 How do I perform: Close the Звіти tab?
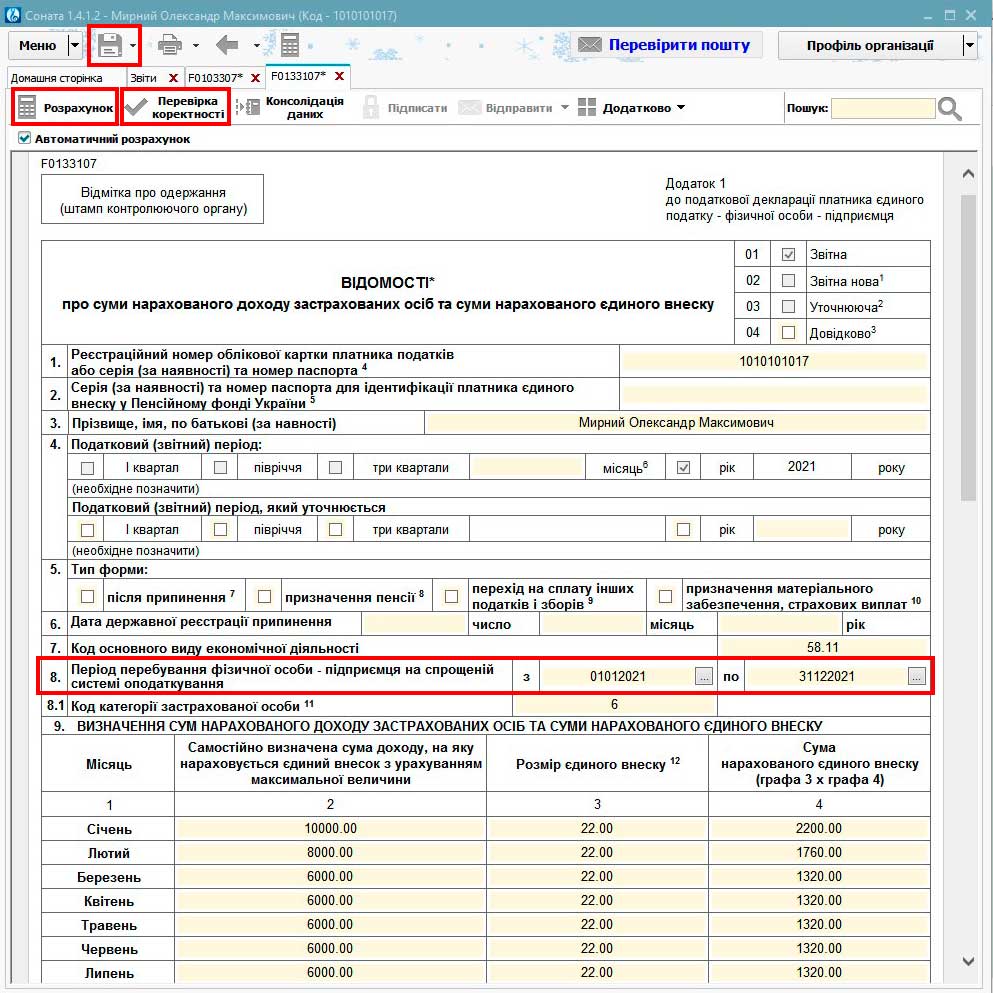tap(173, 77)
